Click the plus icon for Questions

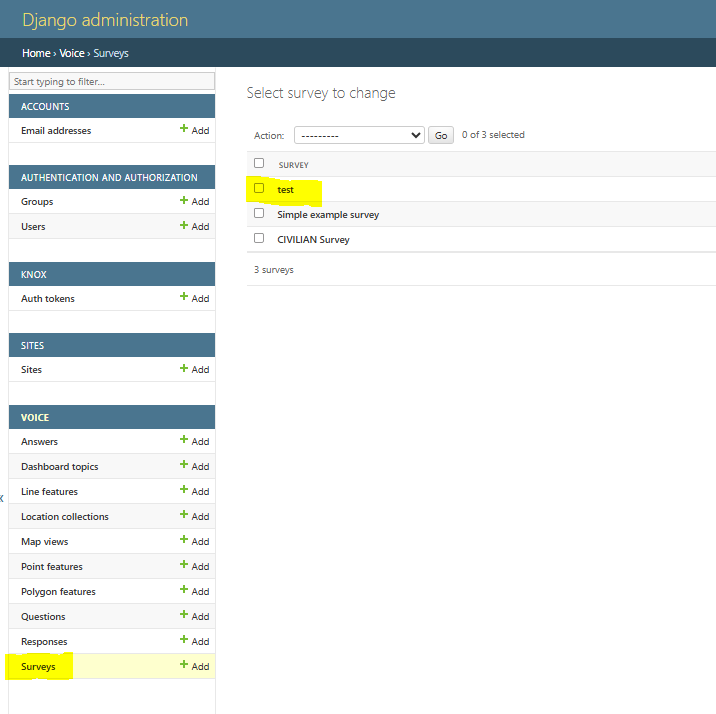(x=184, y=616)
